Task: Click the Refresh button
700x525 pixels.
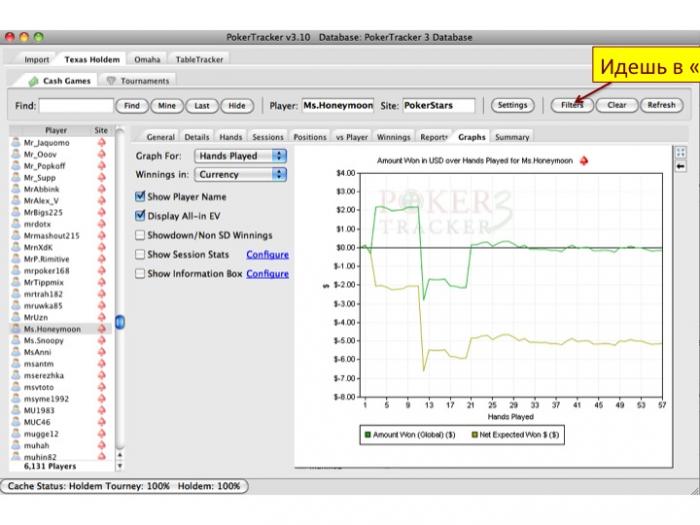Action: pyautogui.click(x=662, y=105)
